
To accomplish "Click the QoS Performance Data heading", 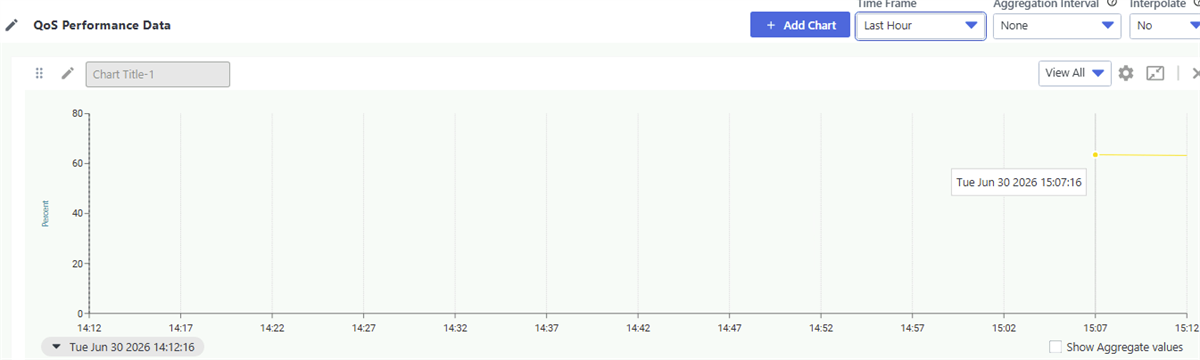I will (x=102, y=25).
